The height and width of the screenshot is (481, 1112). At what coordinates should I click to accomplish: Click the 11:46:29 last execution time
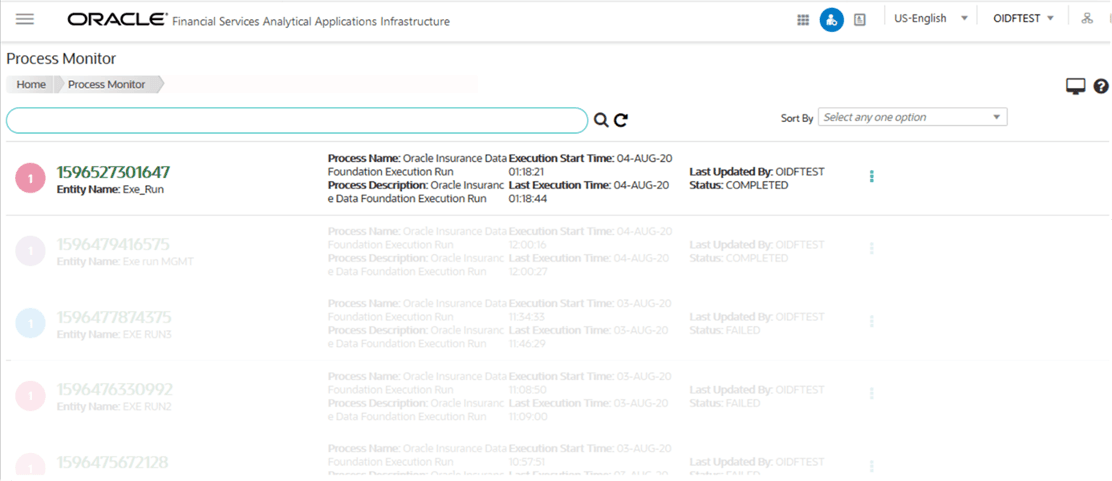526,343
